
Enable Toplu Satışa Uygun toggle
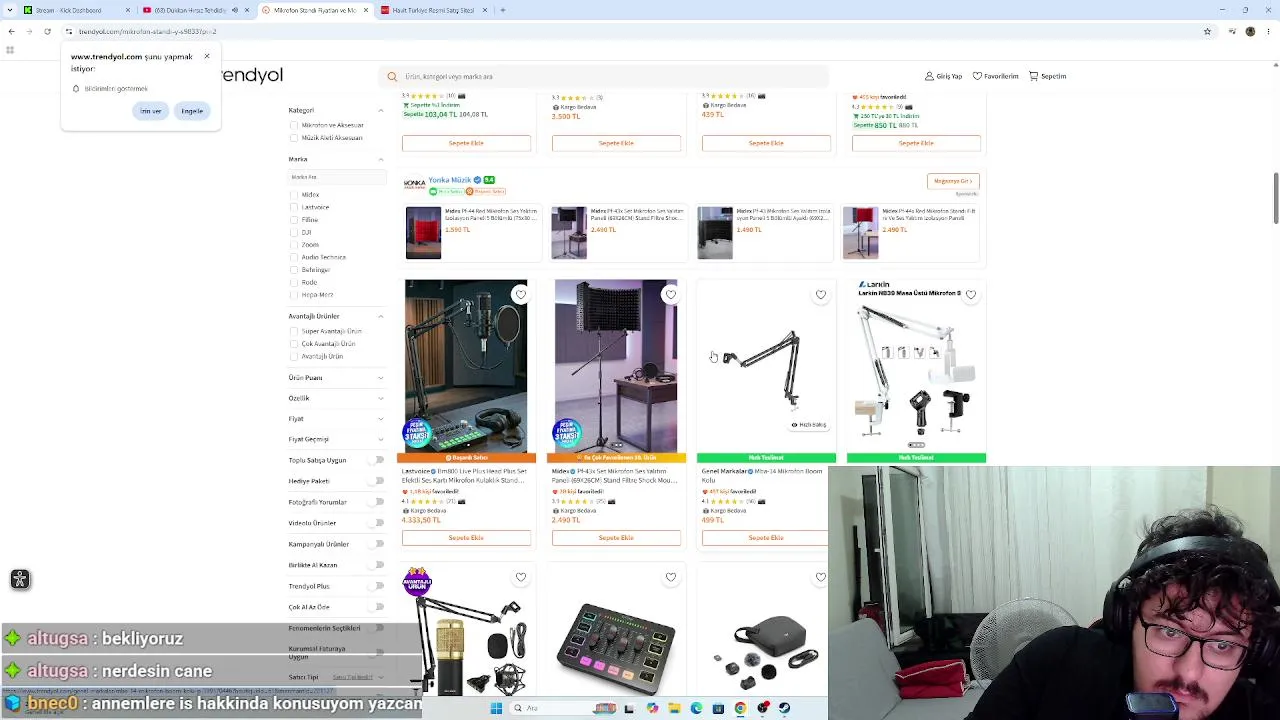coord(378,460)
